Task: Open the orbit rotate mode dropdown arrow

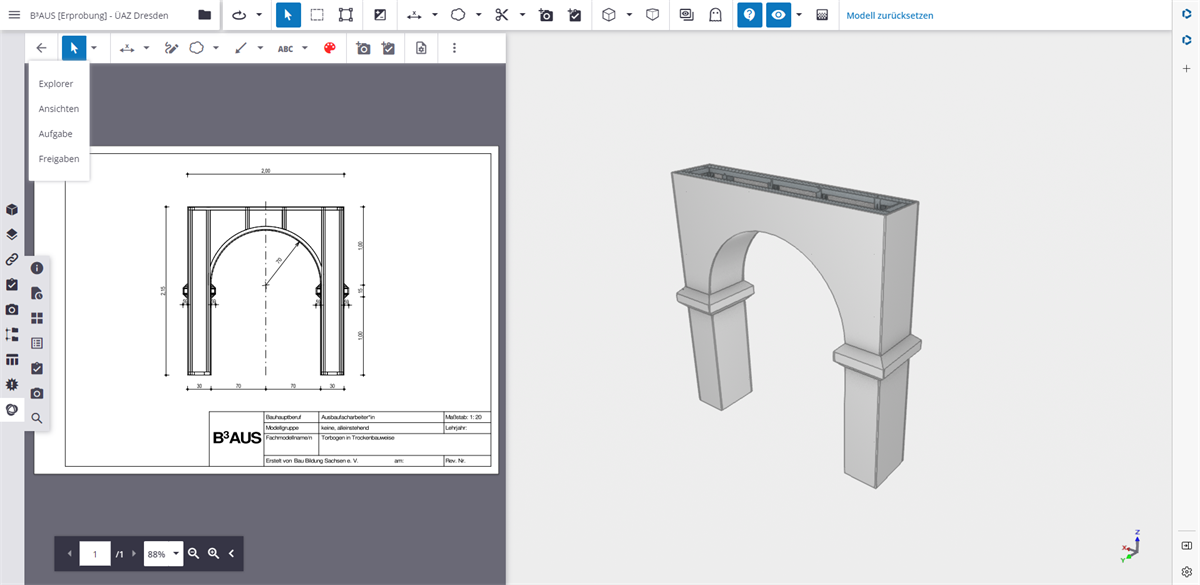Action: click(x=259, y=15)
